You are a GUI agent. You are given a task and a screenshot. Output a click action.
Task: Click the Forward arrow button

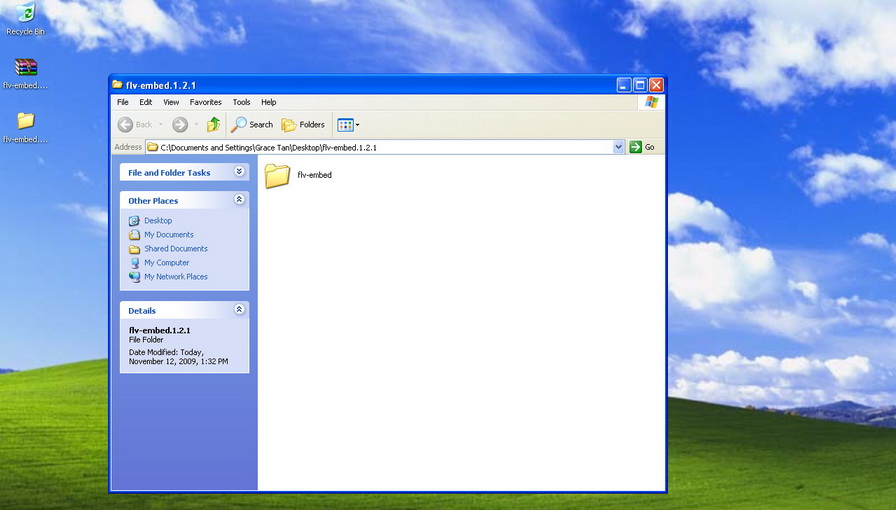(180, 125)
